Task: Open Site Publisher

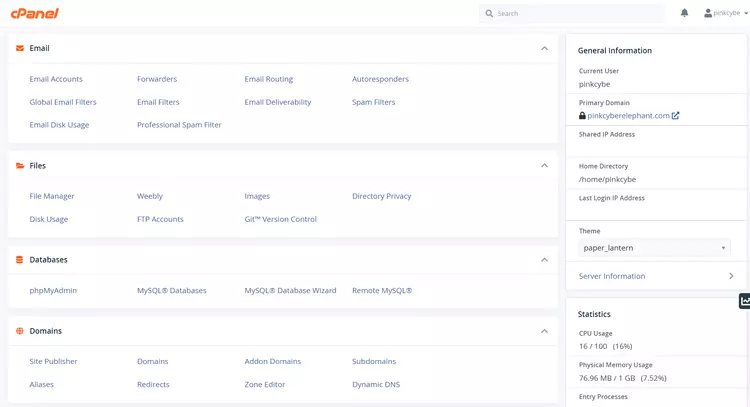Action: (53, 361)
